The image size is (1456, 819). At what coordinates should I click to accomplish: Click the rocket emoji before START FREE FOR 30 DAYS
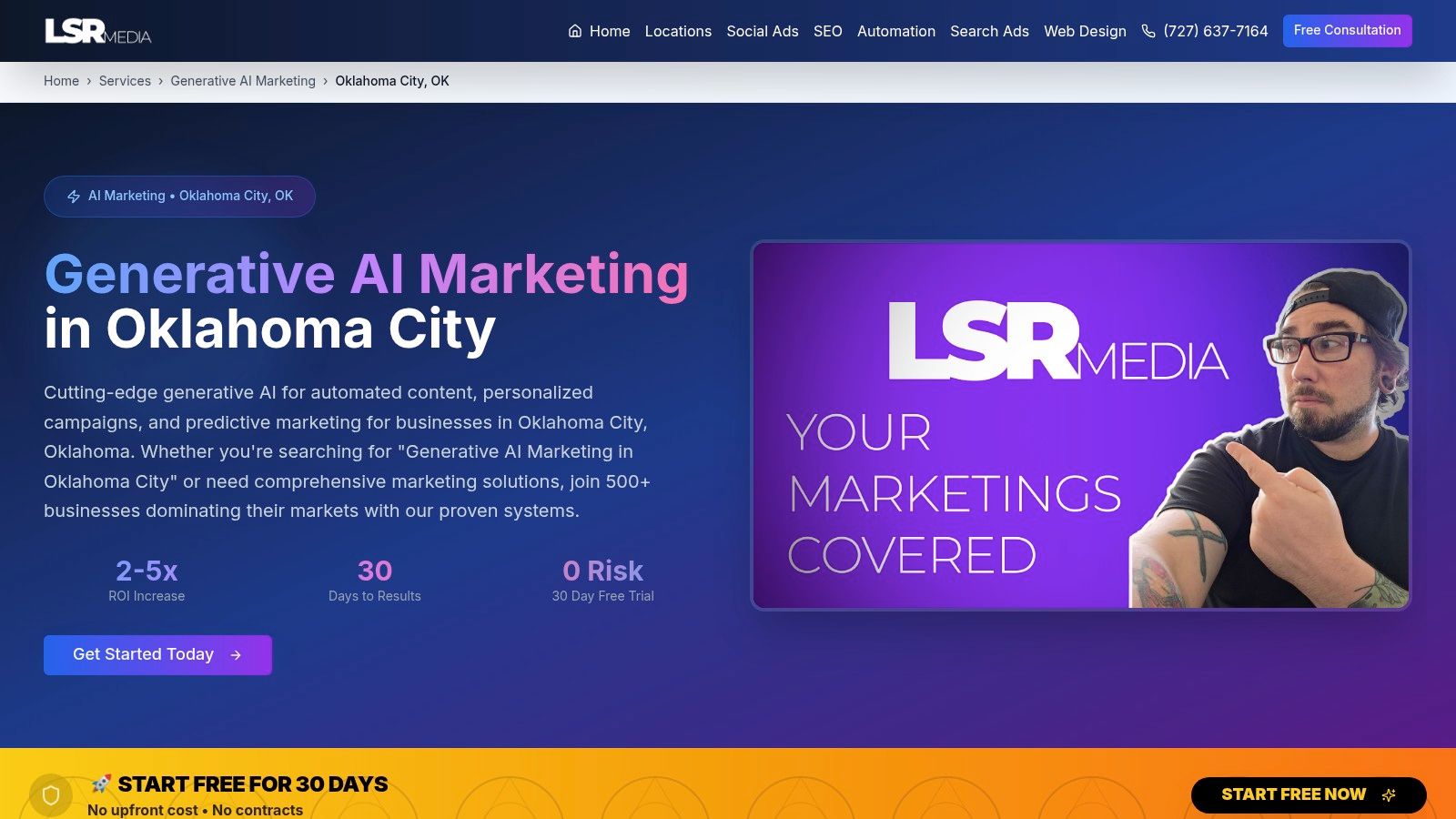(x=101, y=784)
